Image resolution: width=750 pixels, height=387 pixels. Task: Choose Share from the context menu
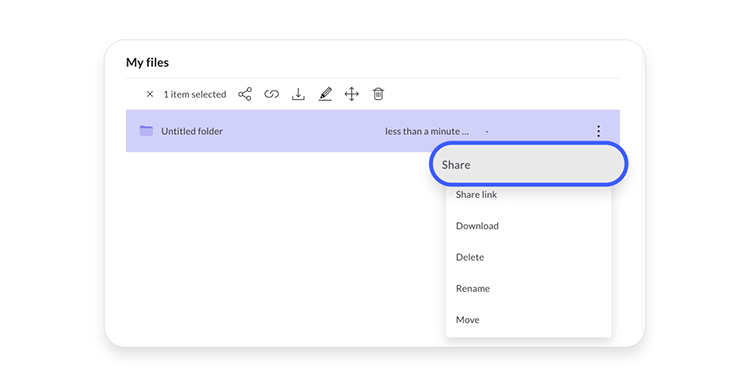coord(529,165)
